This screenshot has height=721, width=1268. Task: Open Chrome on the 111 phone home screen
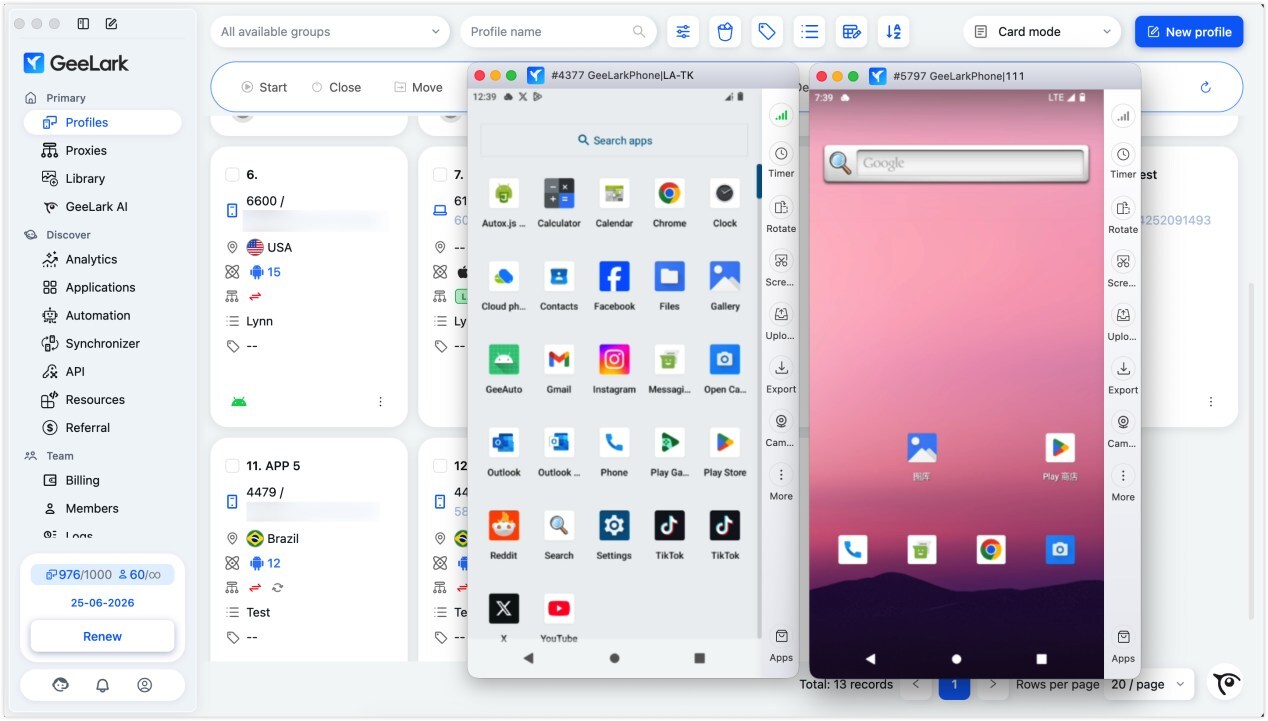tap(990, 549)
